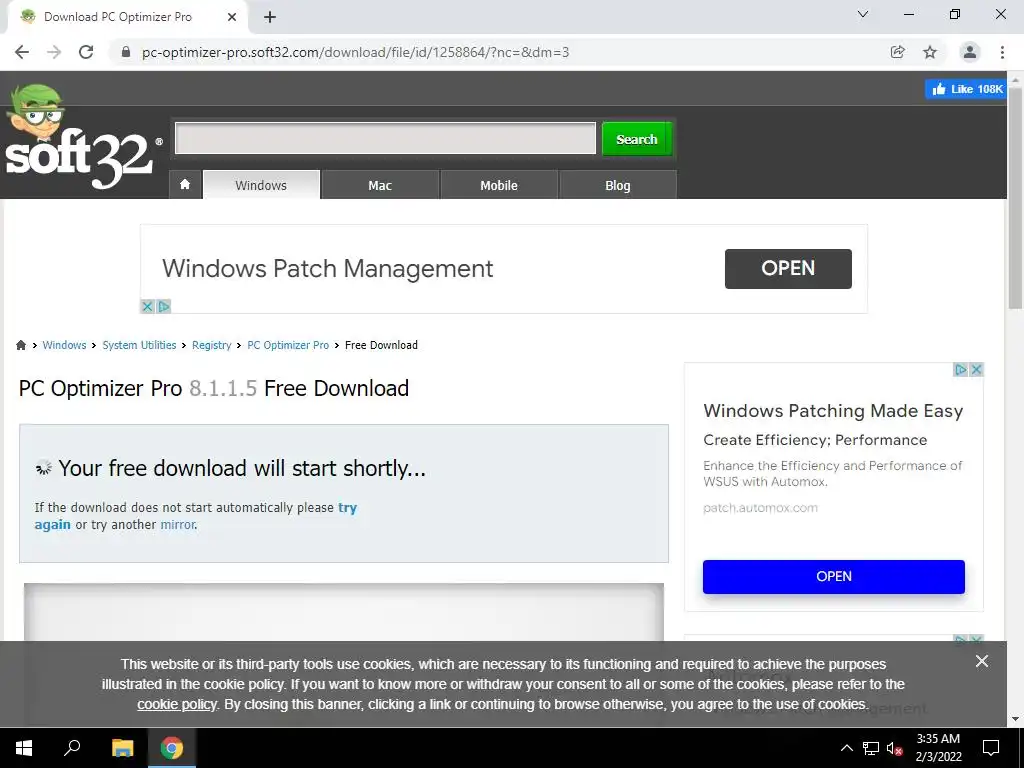Close the top banner ad X icon

148,306
